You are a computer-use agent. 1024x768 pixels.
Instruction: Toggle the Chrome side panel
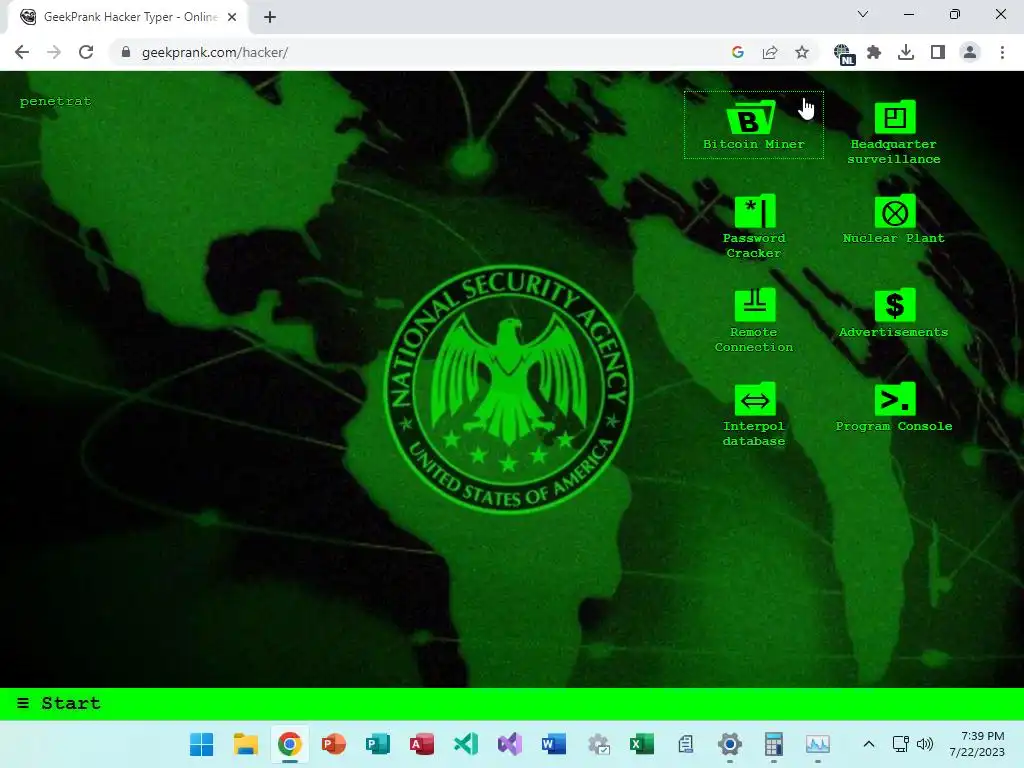tap(938, 52)
